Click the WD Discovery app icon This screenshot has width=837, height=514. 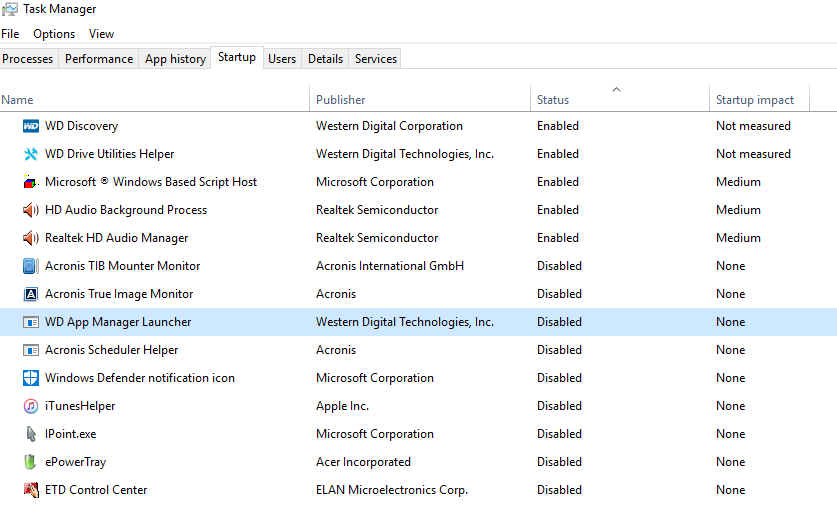pos(30,126)
